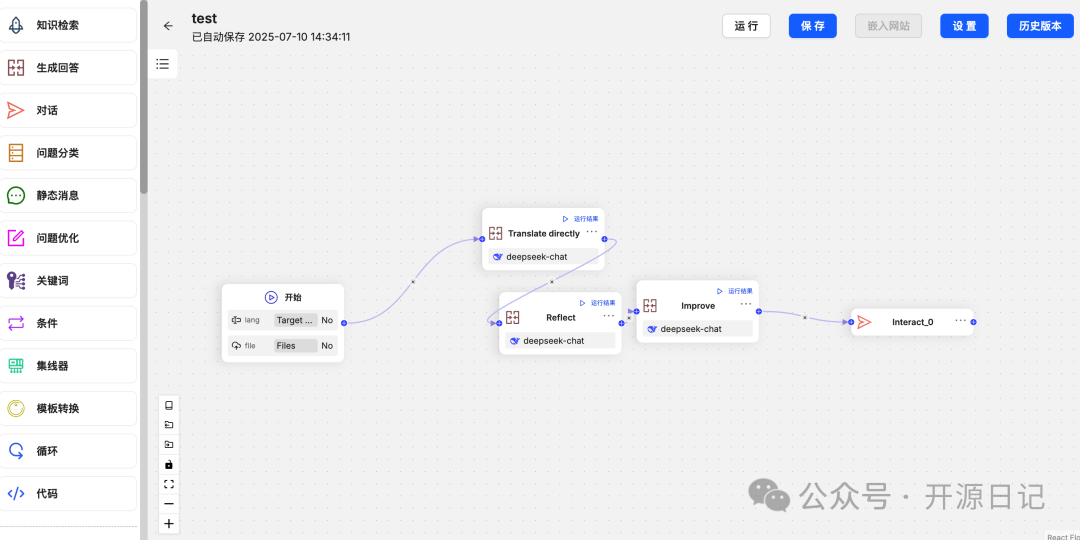Click the autosave timestamp 2025-07-10 14:34:11
The height and width of the screenshot is (540, 1080).
299,37
